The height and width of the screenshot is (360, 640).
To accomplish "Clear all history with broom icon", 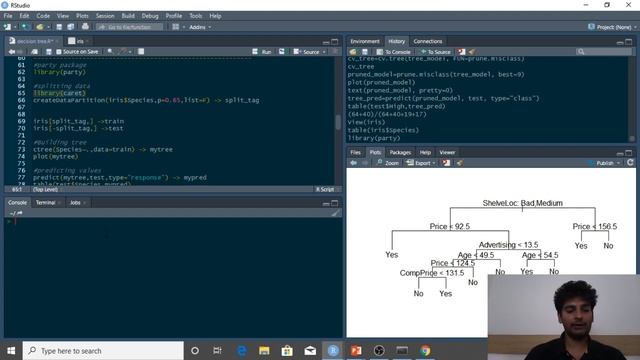I will tap(472, 52).
